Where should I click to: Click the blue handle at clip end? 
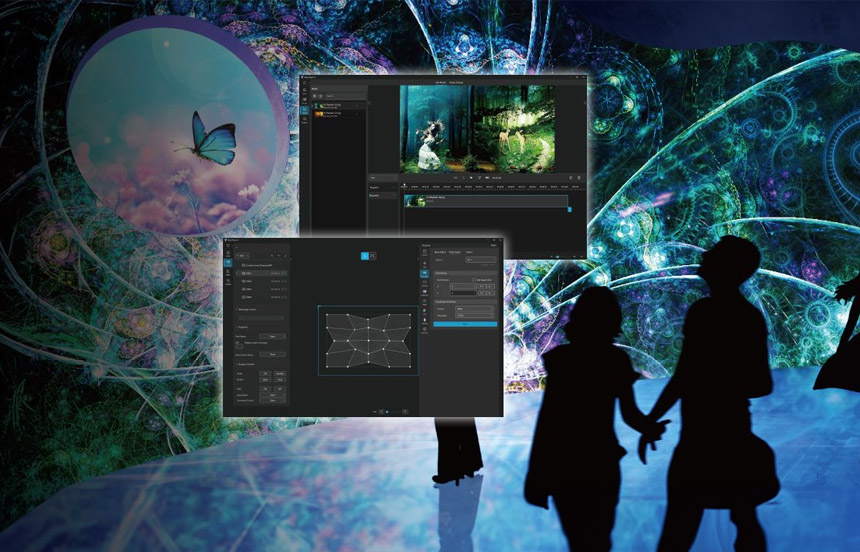click(x=569, y=208)
